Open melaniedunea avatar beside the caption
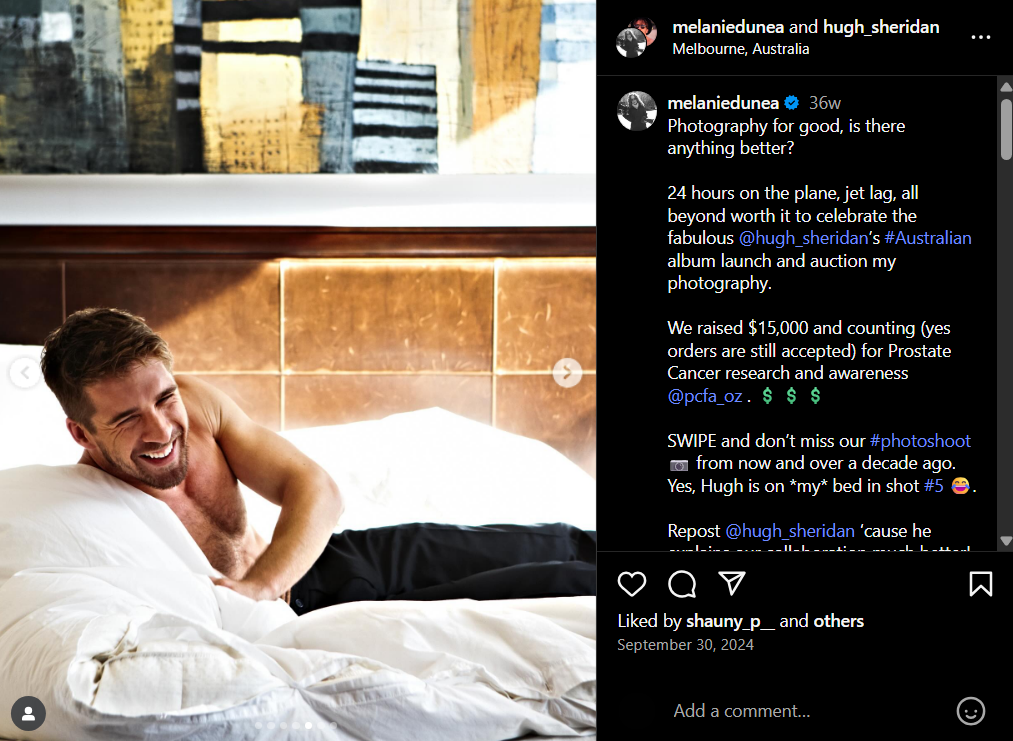The height and width of the screenshot is (741, 1013). pyautogui.click(x=636, y=110)
